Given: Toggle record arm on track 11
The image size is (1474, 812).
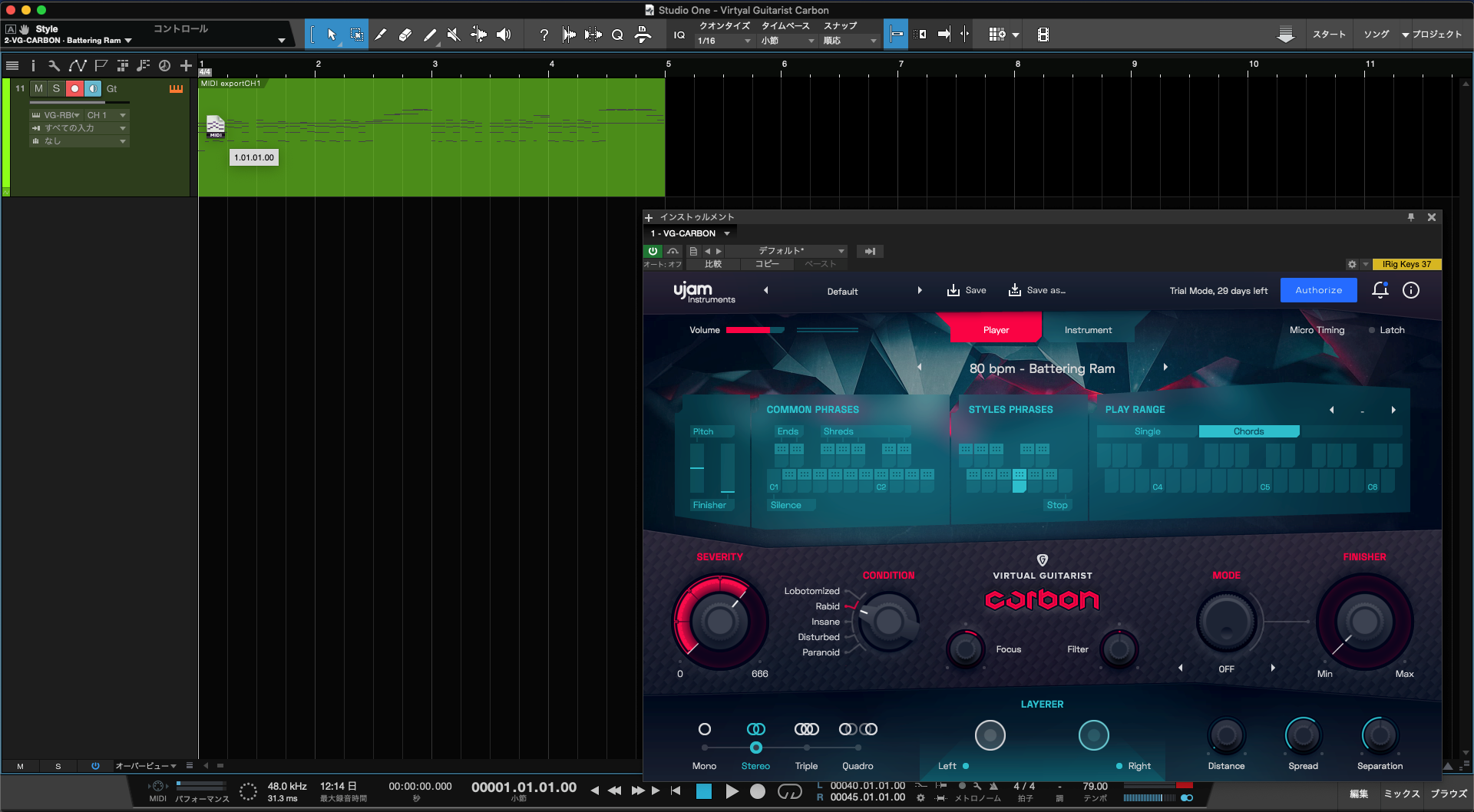Looking at the screenshot, I should coord(74,89).
